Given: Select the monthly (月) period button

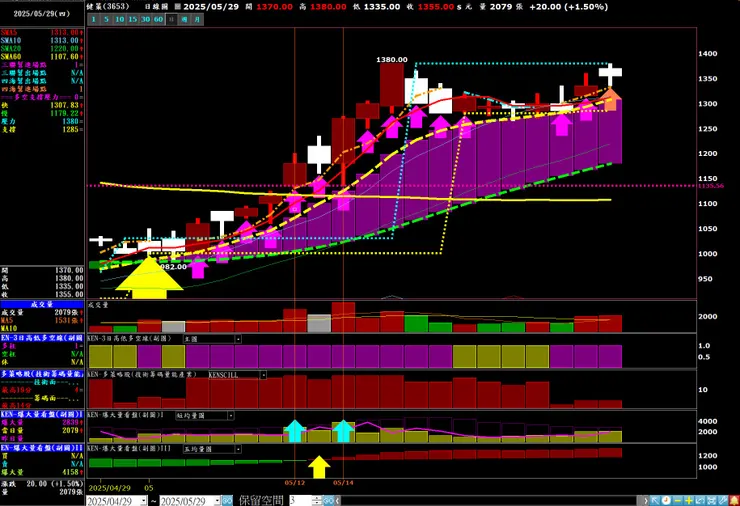Looking at the screenshot, I should pyautogui.click(x=197, y=19).
